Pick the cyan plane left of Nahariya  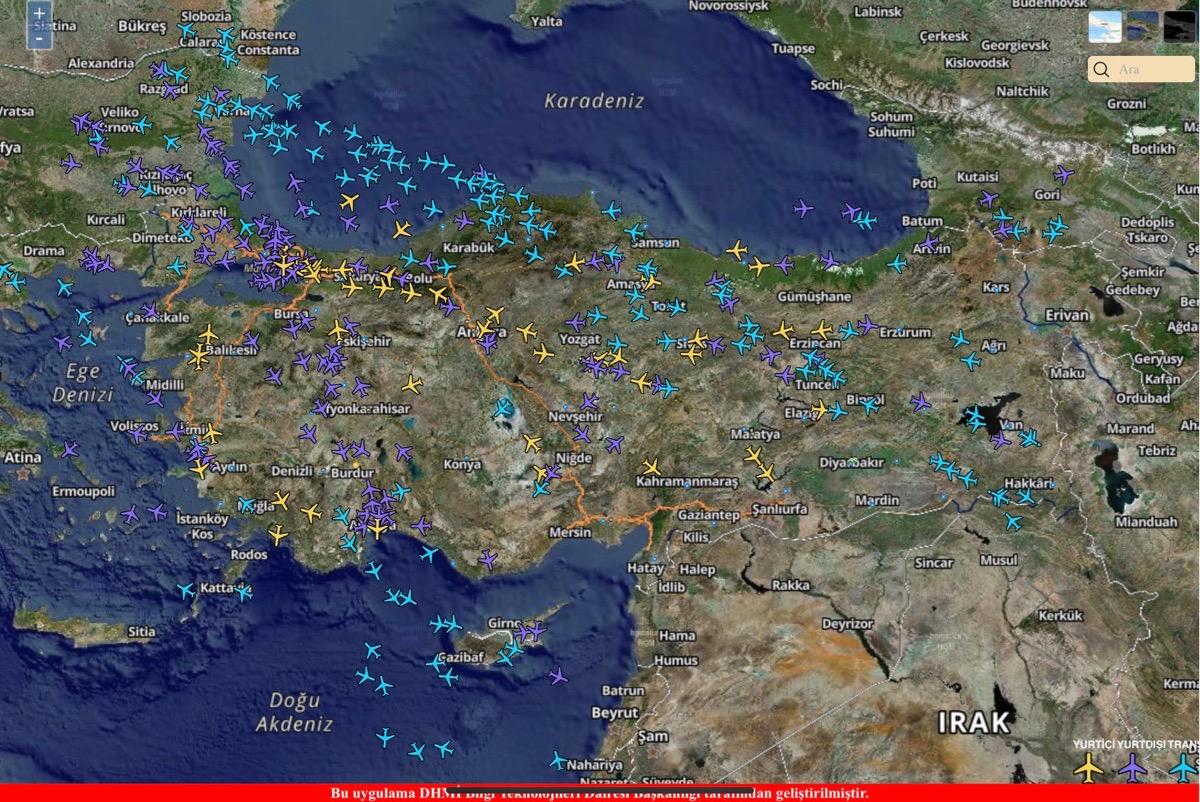tap(557, 761)
